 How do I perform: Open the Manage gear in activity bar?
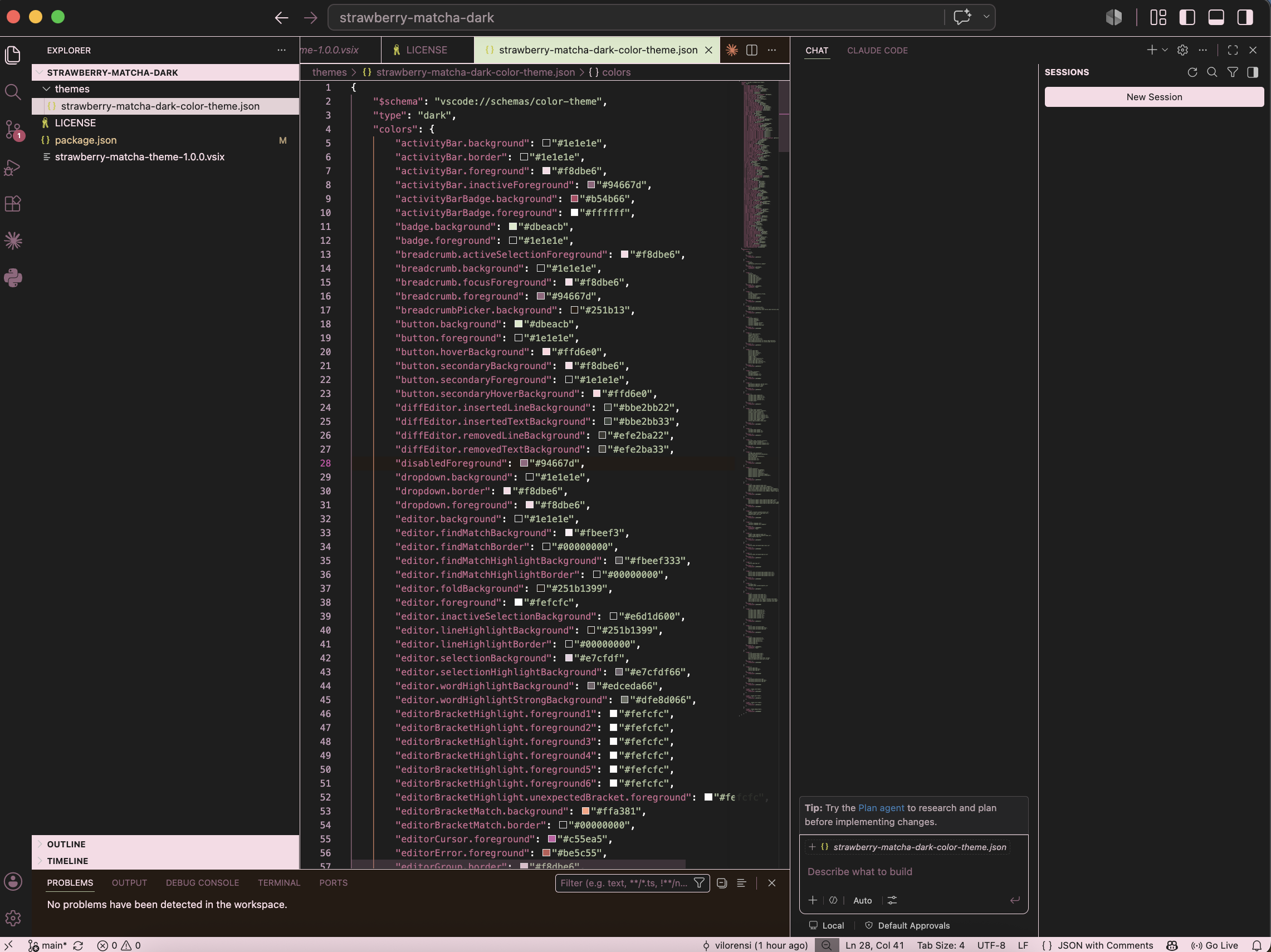tap(13, 918)
